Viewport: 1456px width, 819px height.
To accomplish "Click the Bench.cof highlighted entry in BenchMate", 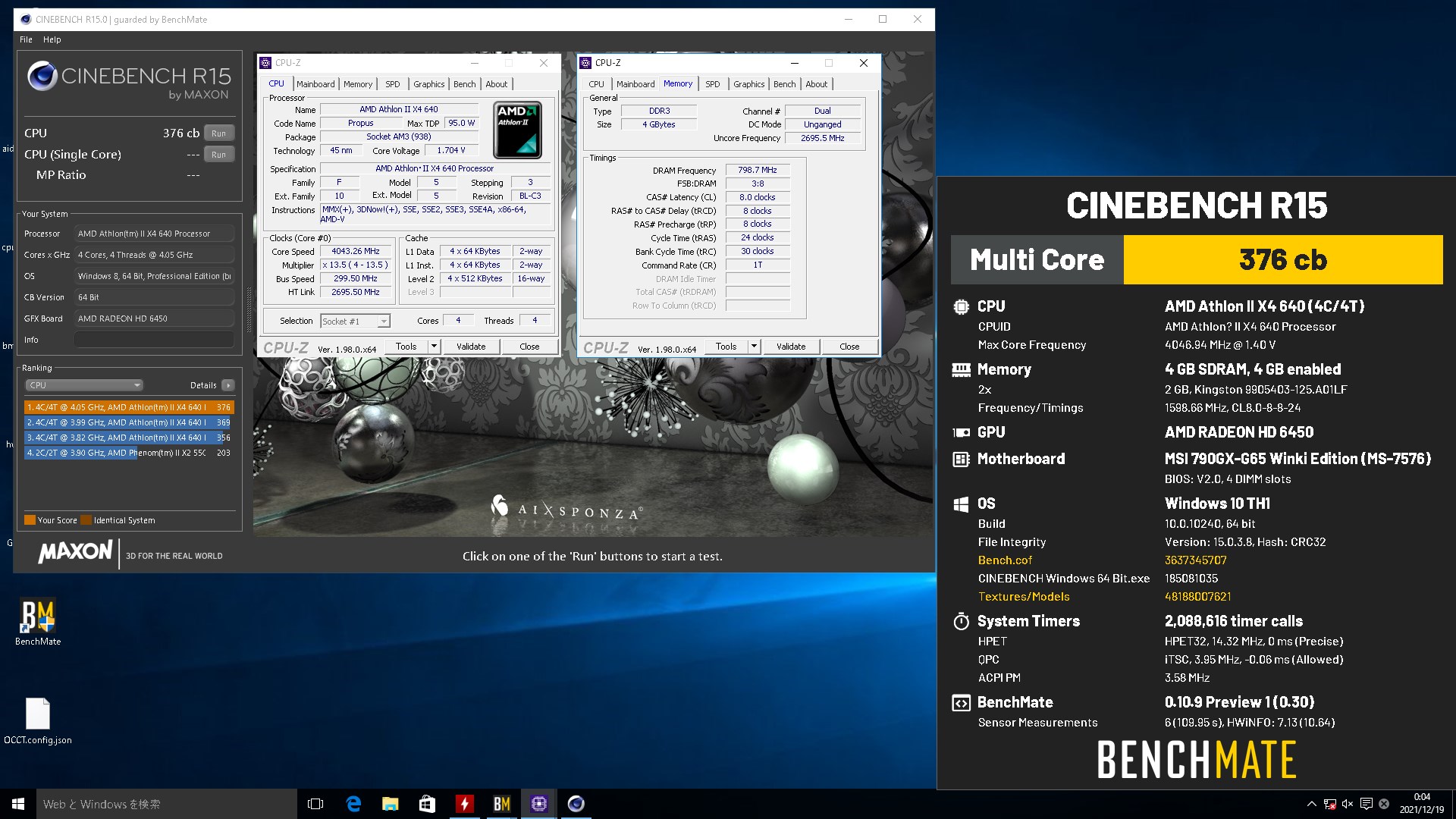I will [1005, 560].
